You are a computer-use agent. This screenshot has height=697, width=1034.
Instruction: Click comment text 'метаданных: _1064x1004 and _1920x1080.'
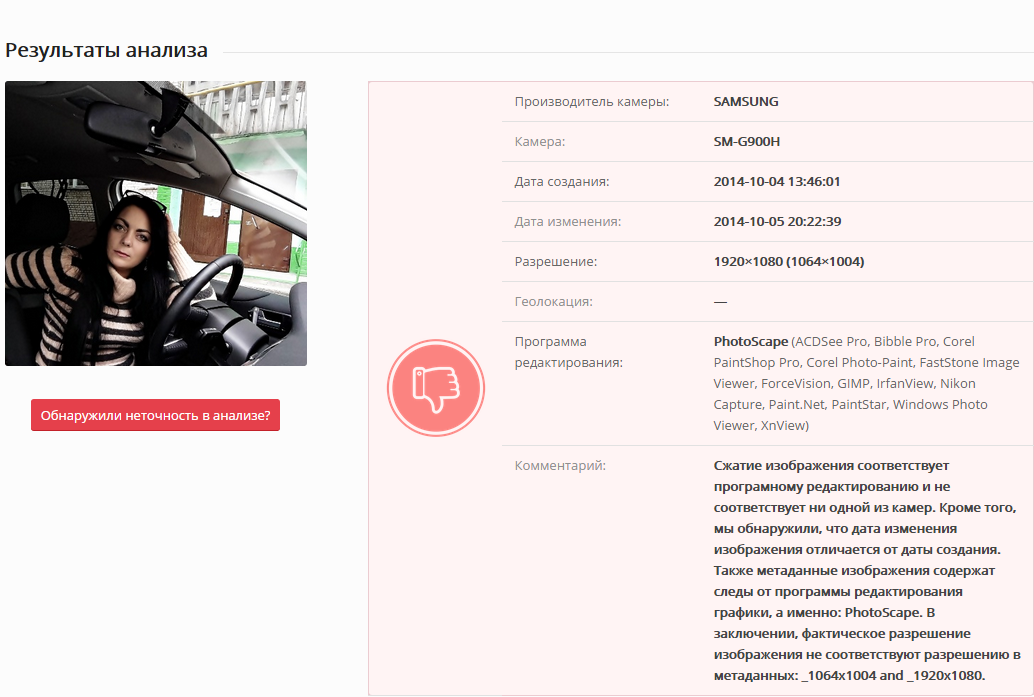[849, 676]
